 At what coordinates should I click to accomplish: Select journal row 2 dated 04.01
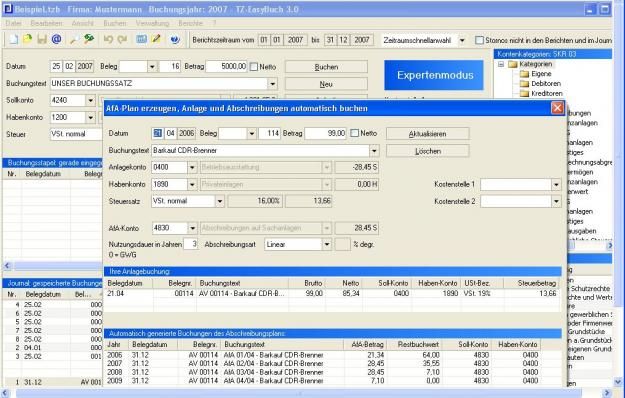(53, 347)
